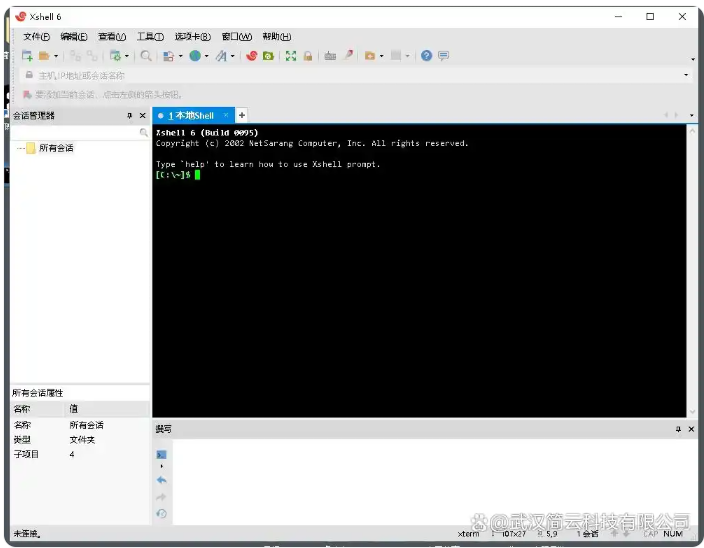Image resolution: width=704 pixels, height=548 pixels.
Task: Toggle full screen mode icon
Action: 291,56
